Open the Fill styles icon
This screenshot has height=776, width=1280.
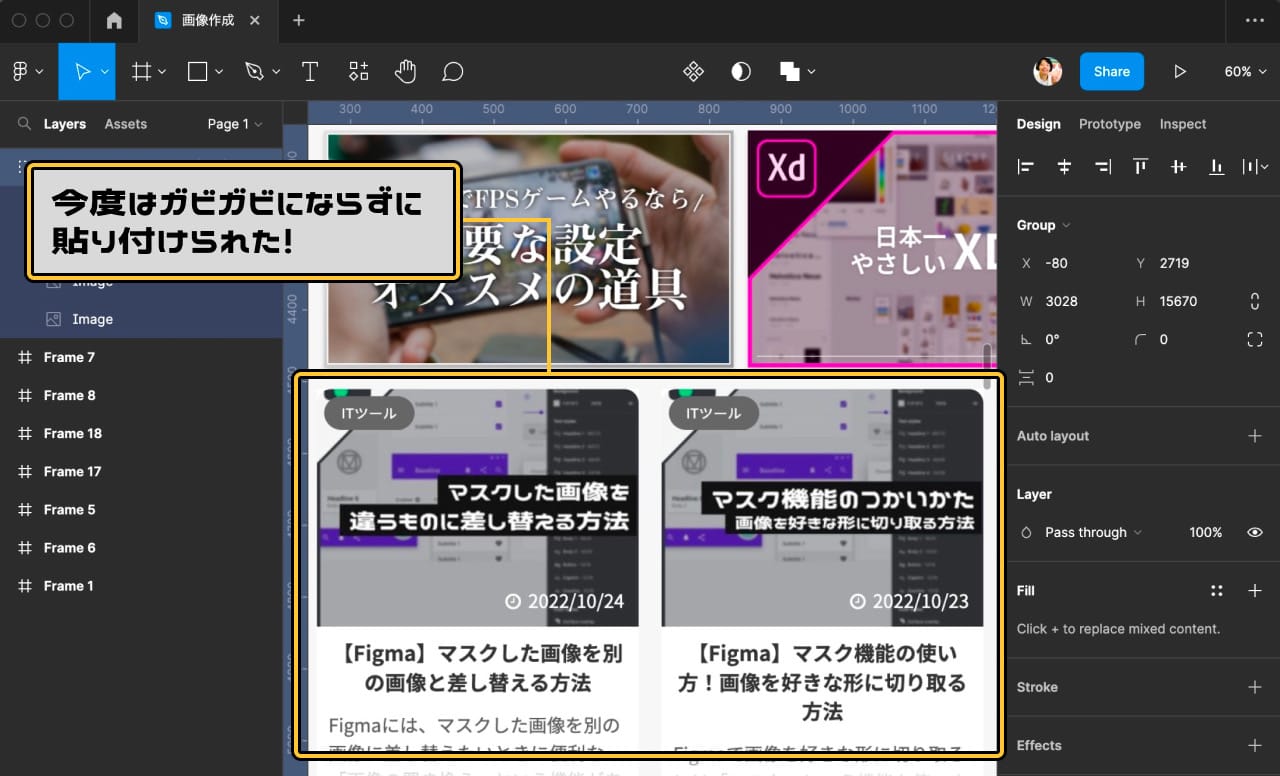coord(1217,591)
